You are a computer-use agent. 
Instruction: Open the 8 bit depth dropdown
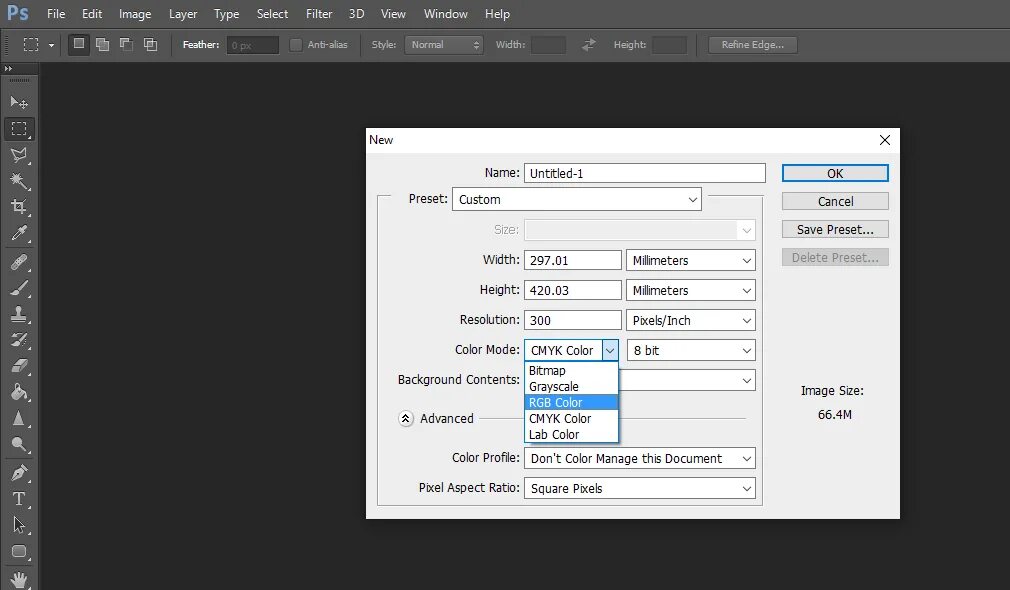(691, 350)
